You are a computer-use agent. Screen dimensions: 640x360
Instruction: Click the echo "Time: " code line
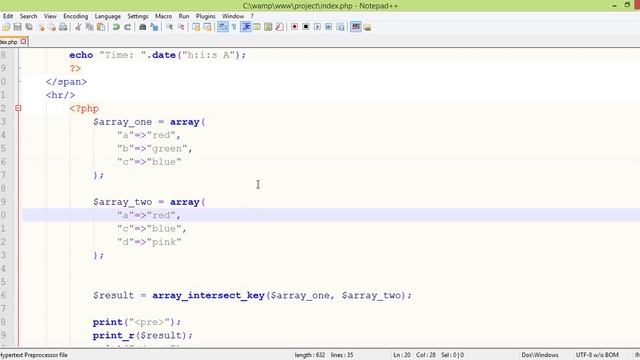click(x=158, y=55)
